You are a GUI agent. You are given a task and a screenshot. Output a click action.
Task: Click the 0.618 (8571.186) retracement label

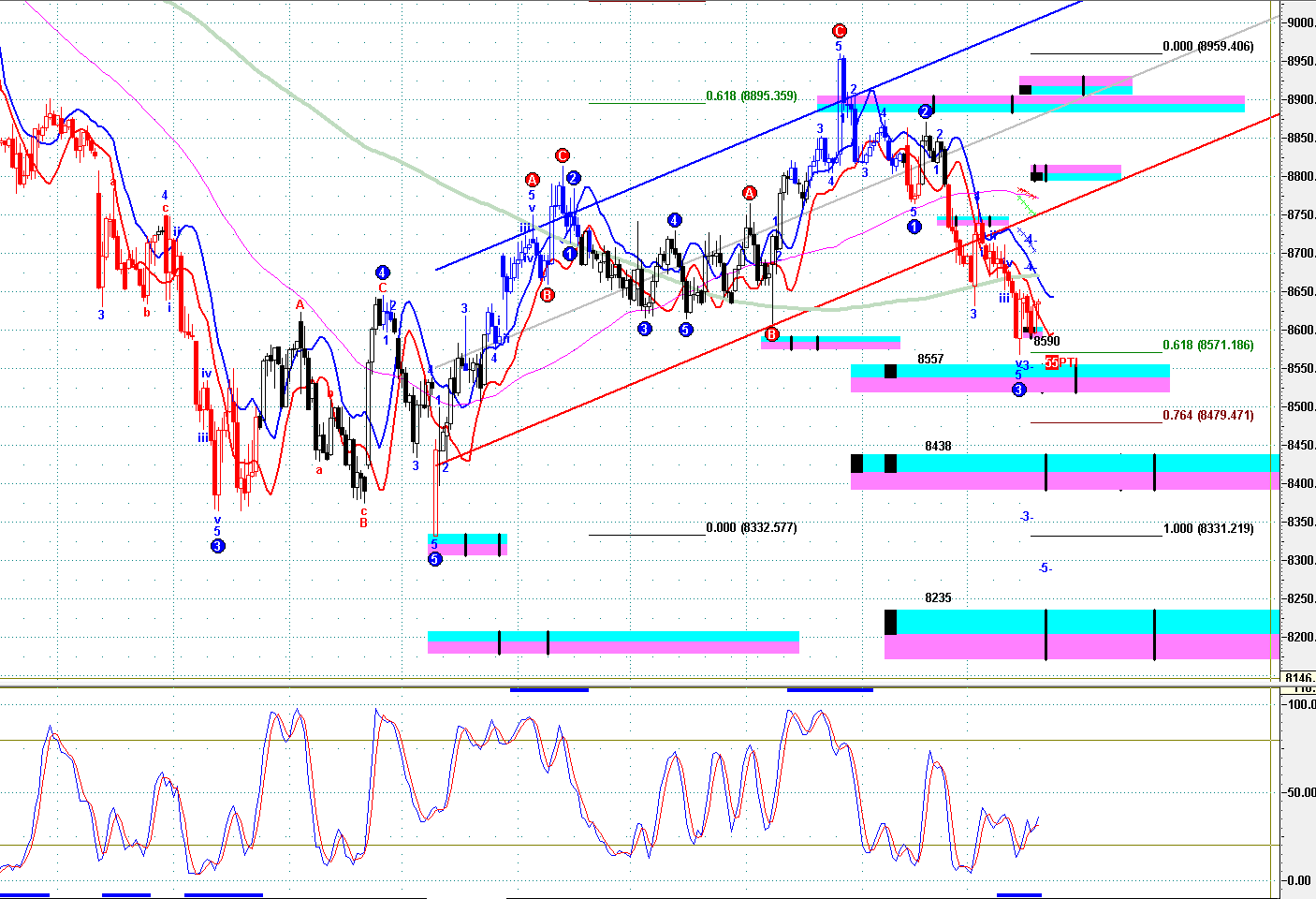tap(1207, 345)
